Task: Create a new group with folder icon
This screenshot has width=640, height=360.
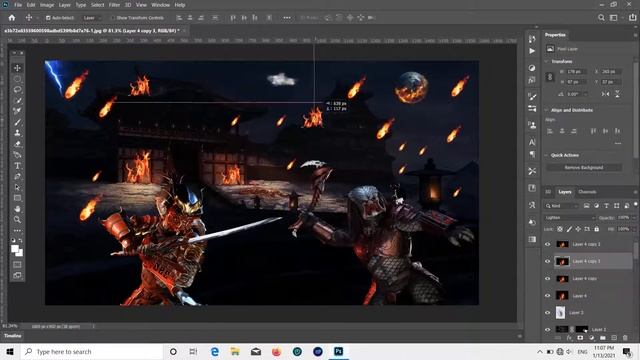Action: pos(602,338)
